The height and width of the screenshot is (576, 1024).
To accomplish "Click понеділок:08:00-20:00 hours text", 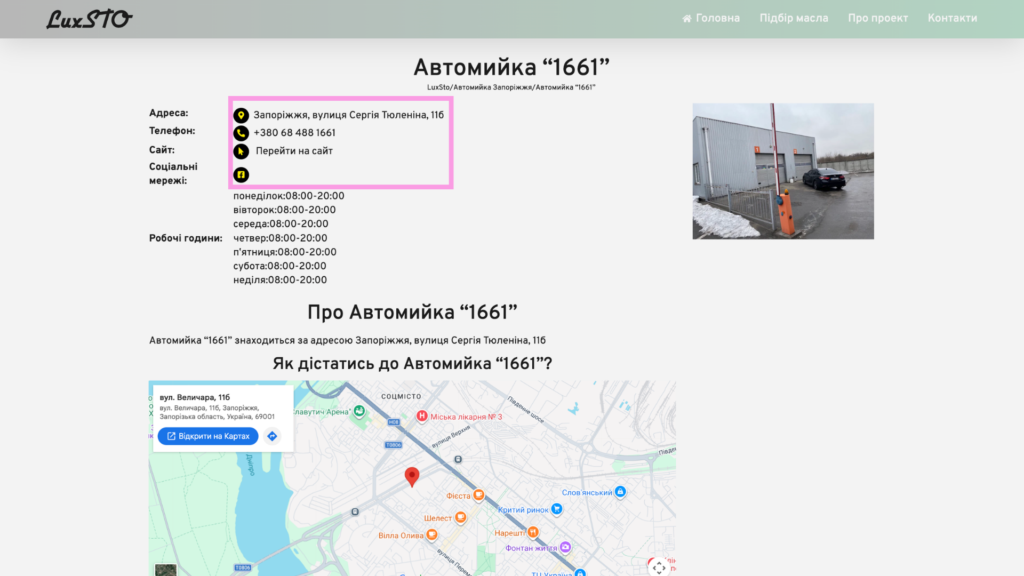I will tap(289, 196).
